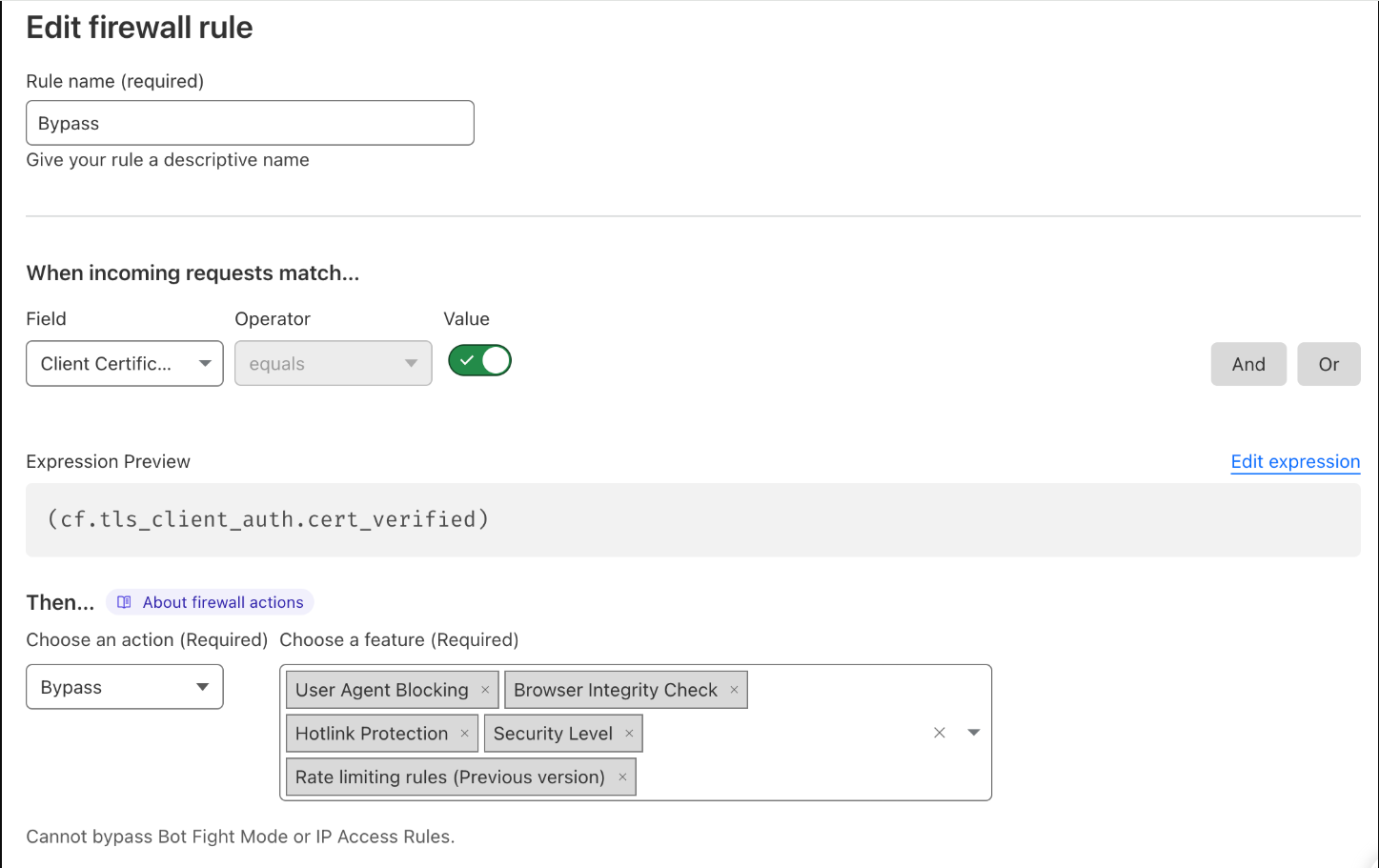Click the Rule name input field
1379x868 pixels.
pyautogui.click(x=250, y=123)
